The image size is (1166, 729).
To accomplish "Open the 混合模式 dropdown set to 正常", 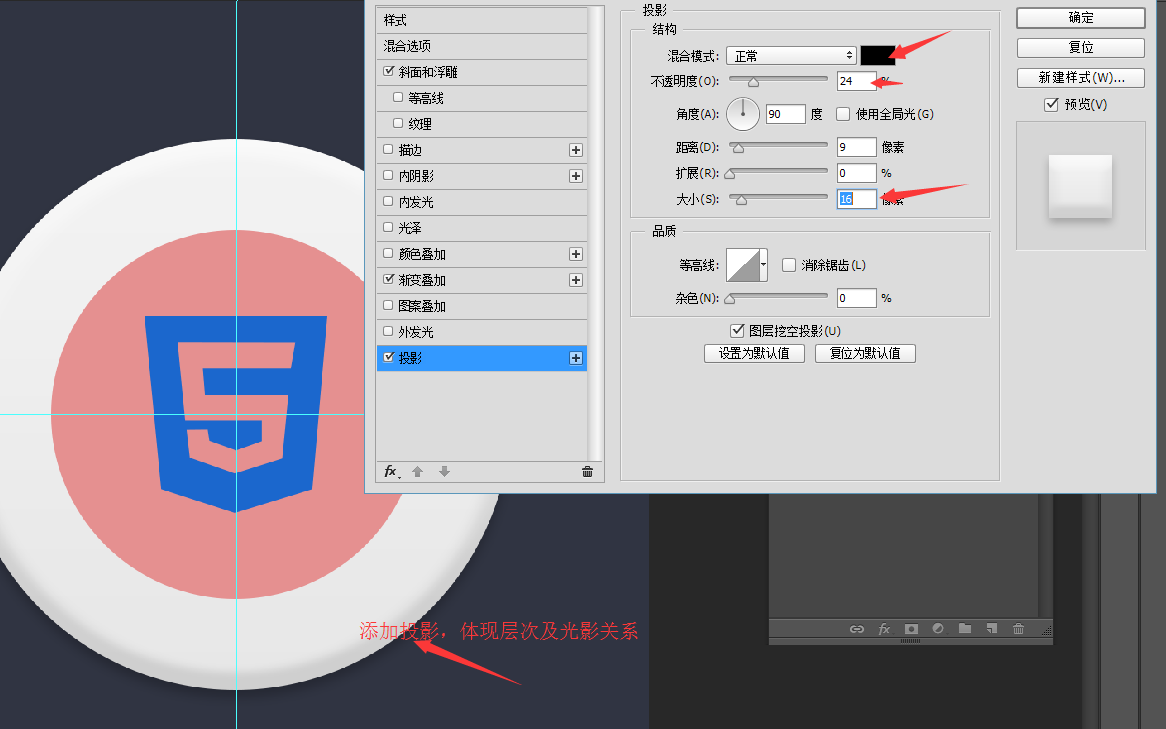I will (791, 56).
